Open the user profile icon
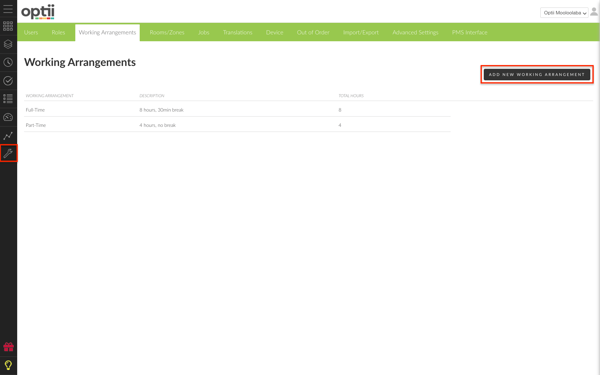This screenshot has height=375, width=600. [594, 12]
